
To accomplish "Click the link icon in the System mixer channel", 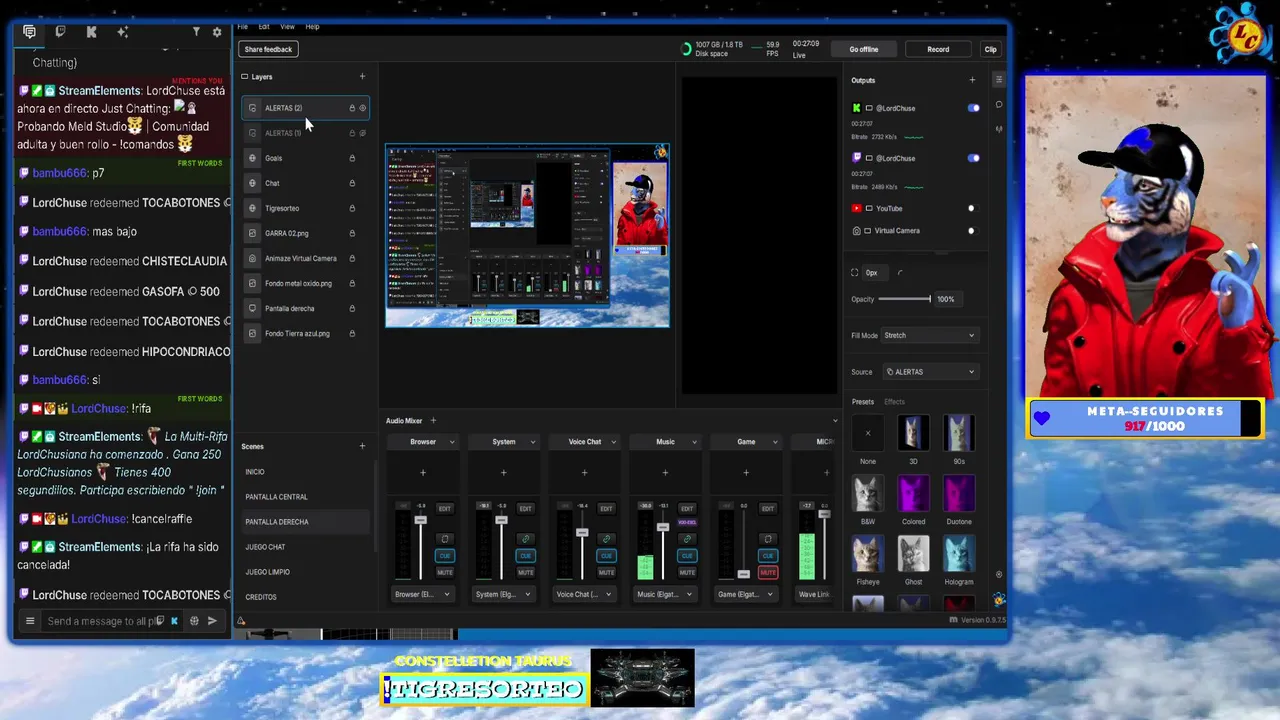I will (x=525, y=539).
